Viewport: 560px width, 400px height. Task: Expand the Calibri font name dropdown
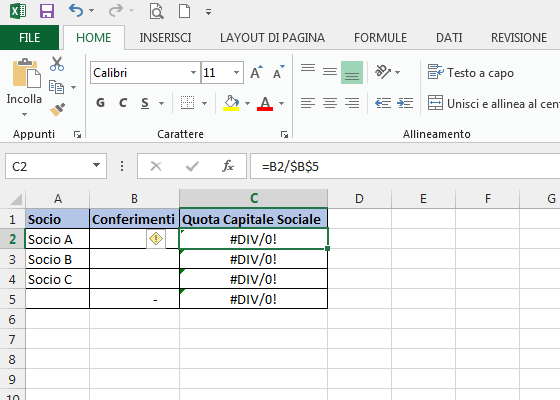pyautogui.click(x=193, y=73)
